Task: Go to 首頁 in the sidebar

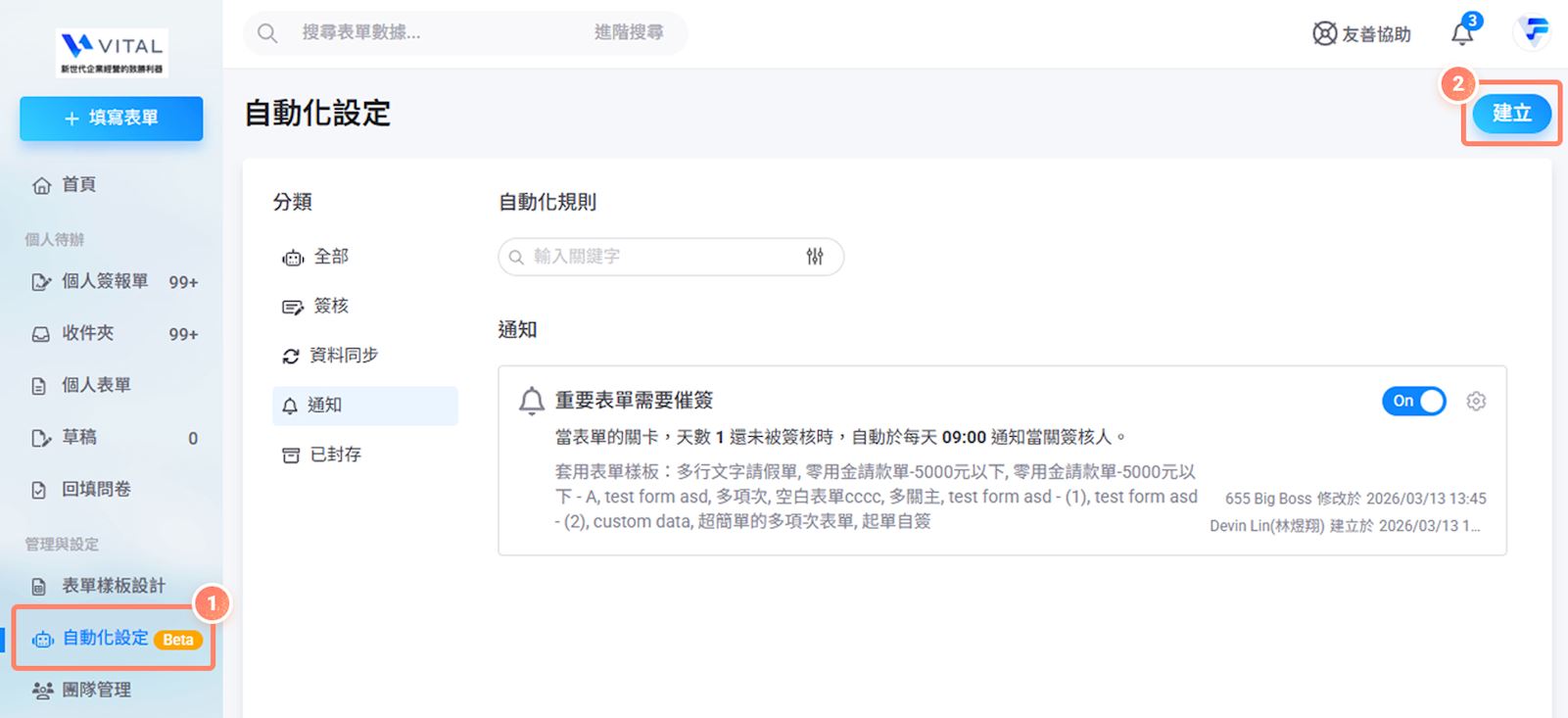Action: click(78, 185)
